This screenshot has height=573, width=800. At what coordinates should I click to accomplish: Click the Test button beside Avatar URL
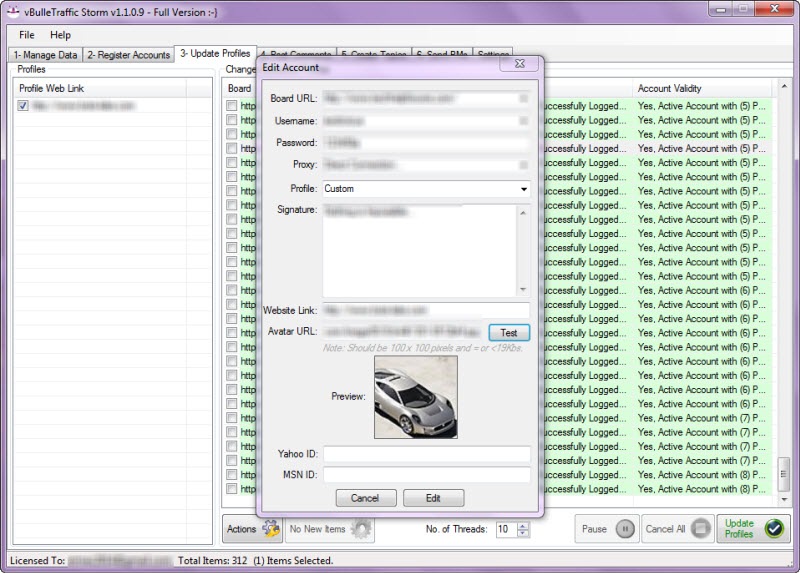(509, 333)
